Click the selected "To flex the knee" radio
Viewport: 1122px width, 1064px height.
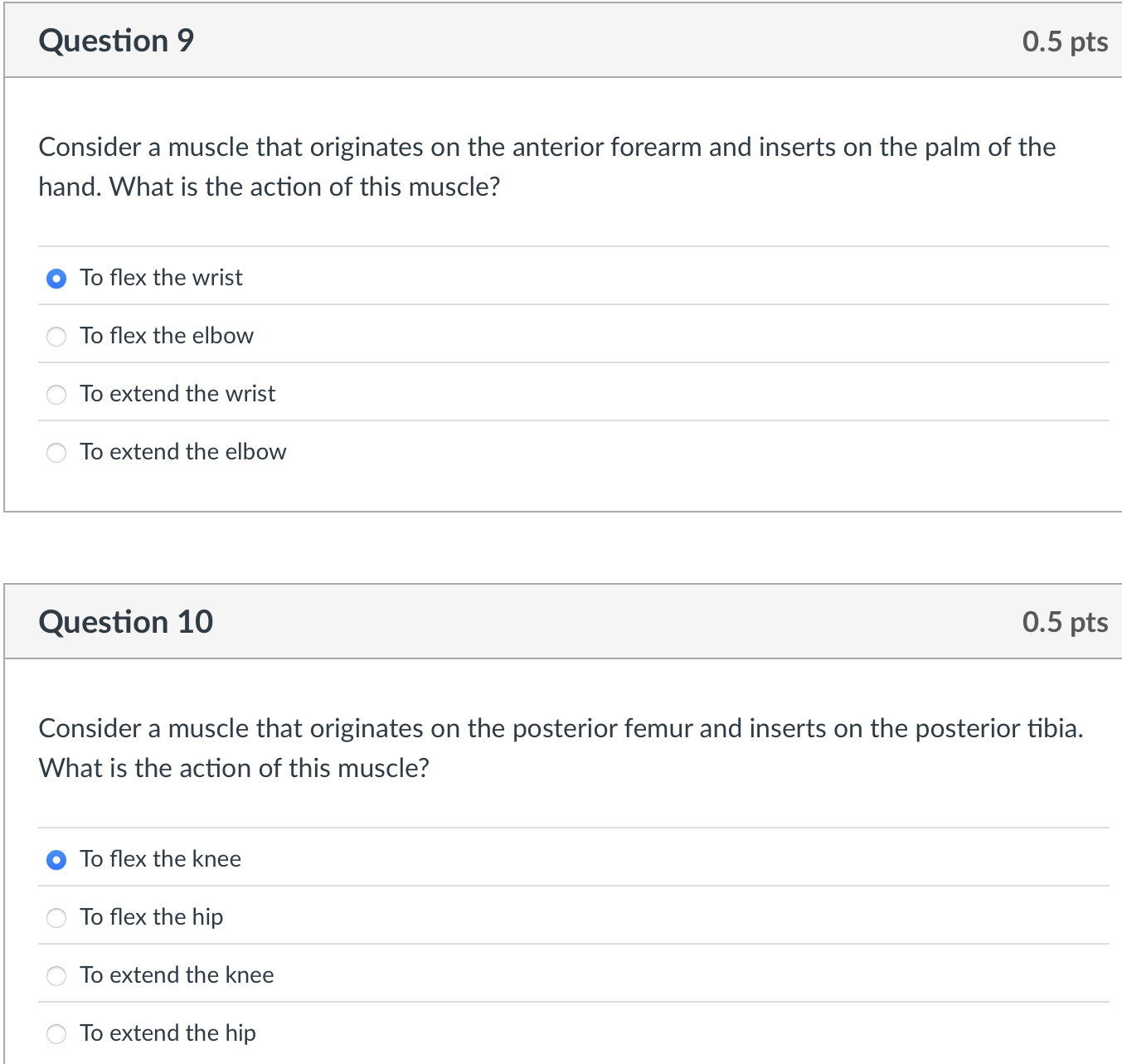pos(56,860)
